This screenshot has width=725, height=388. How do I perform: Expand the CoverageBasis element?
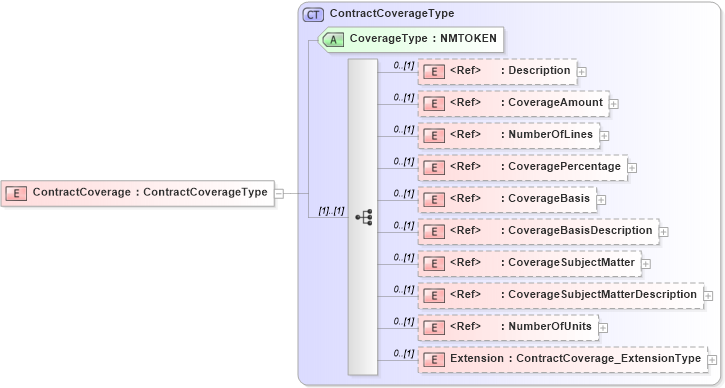[x=601, y=200]
